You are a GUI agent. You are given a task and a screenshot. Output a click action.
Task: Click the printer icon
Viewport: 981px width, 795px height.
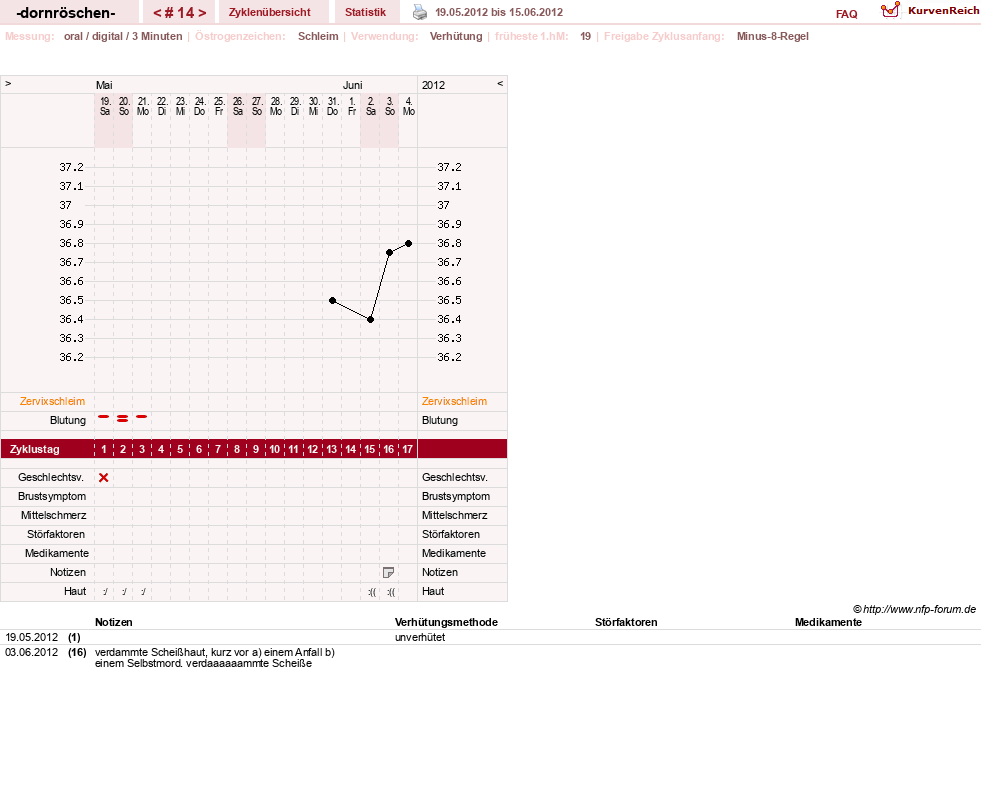[420, 12]
